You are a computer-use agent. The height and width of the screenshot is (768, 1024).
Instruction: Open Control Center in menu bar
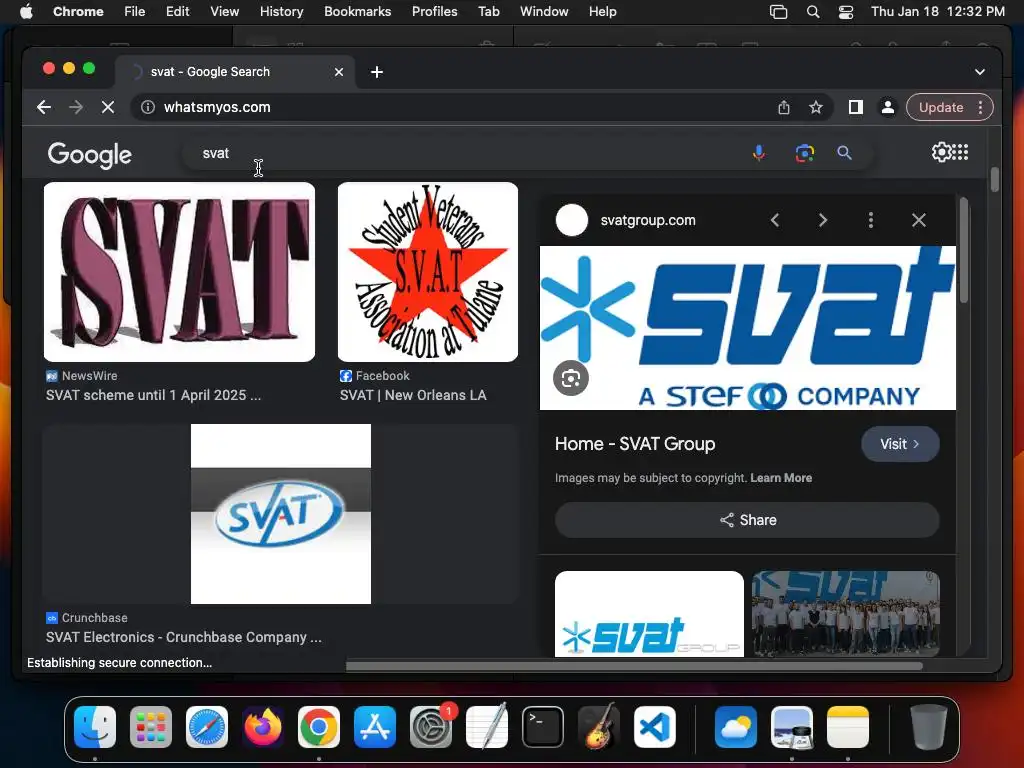tap(846, 11)
